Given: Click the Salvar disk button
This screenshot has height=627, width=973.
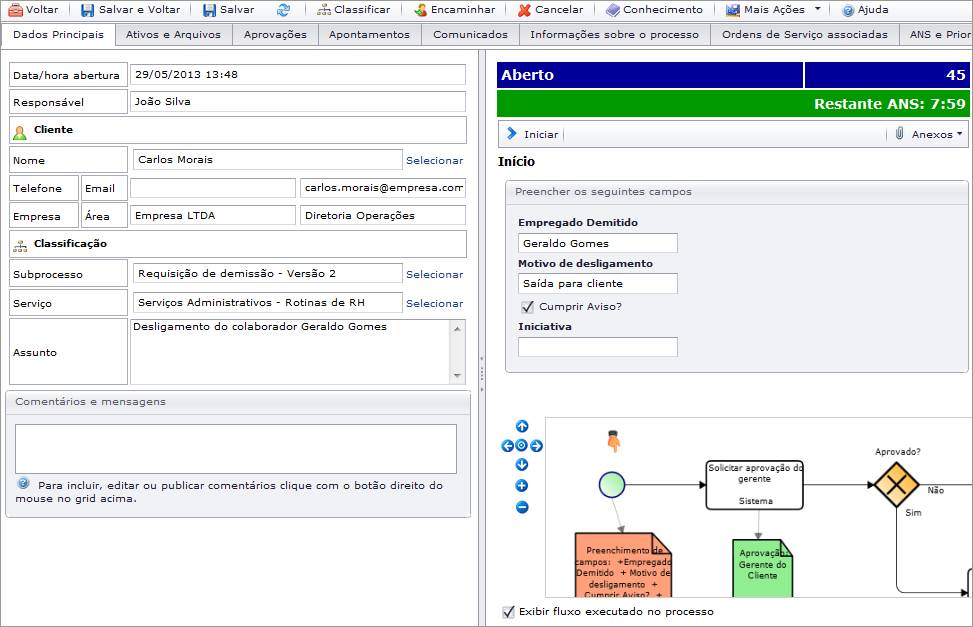Looking at the screenshot, I should (229, 10).
